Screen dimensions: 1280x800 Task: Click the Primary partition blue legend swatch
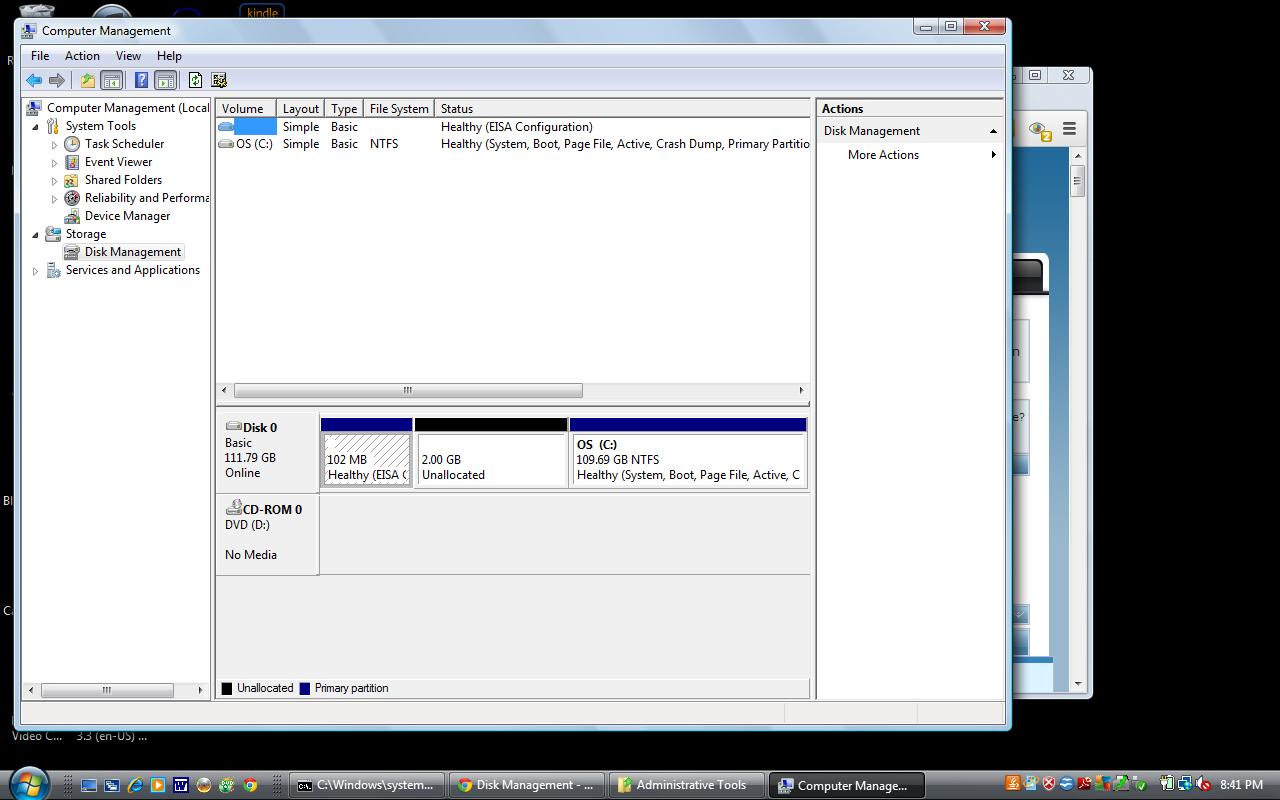(x=305, y=688)
